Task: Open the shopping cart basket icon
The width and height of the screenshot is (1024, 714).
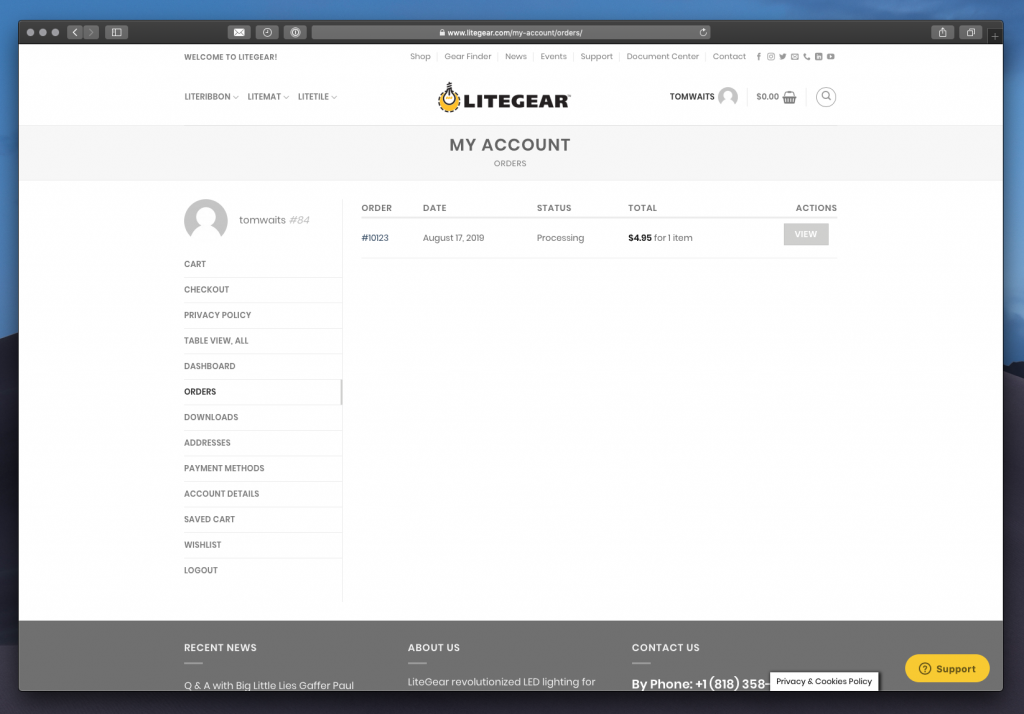Action: tap(790, 97)
